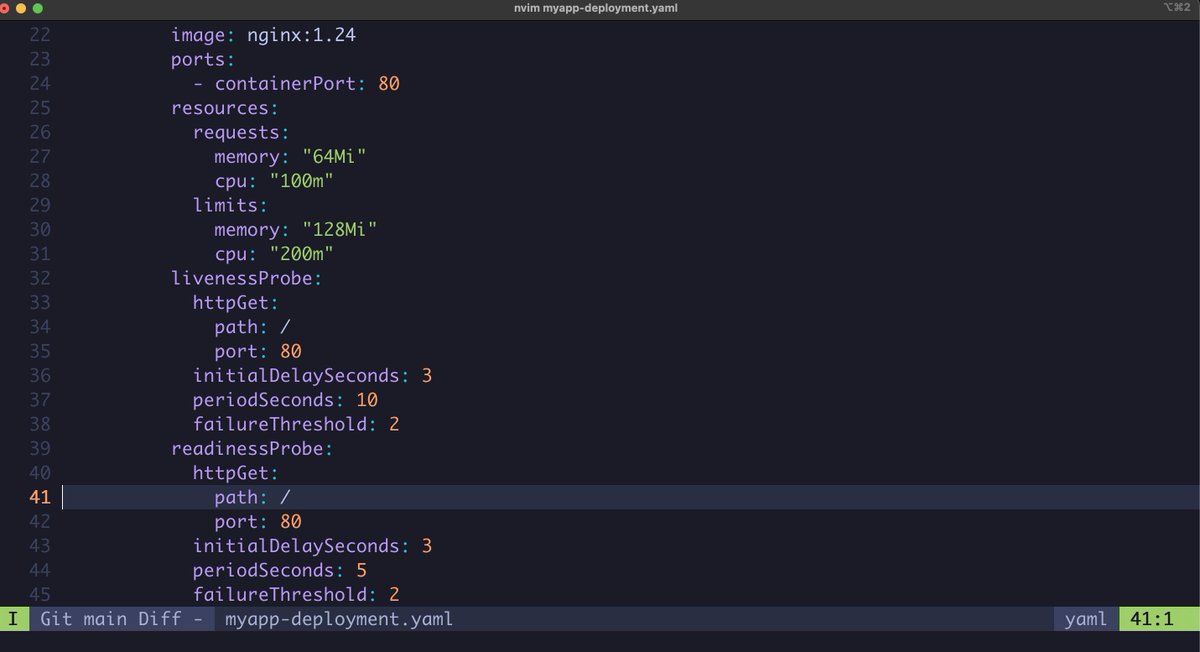Click the image: key on line 22

click(204, 35)
